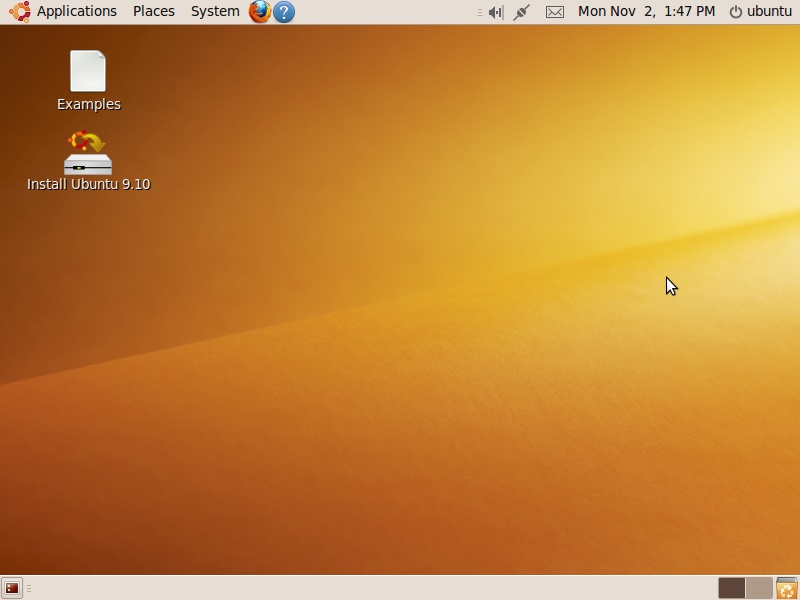Open the System menu
The width and height of the screenshot is (800, 600).
click(x=214, y=11)
